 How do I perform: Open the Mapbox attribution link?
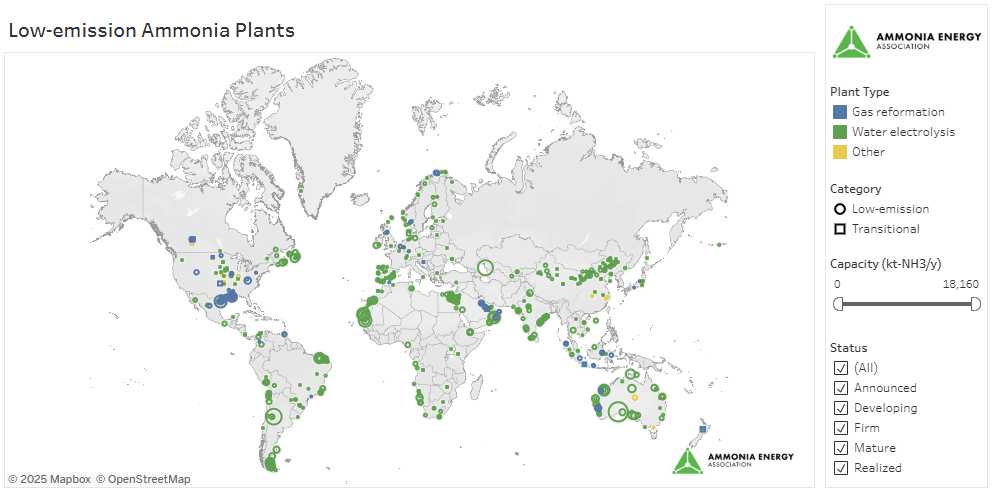coord(50,479)
